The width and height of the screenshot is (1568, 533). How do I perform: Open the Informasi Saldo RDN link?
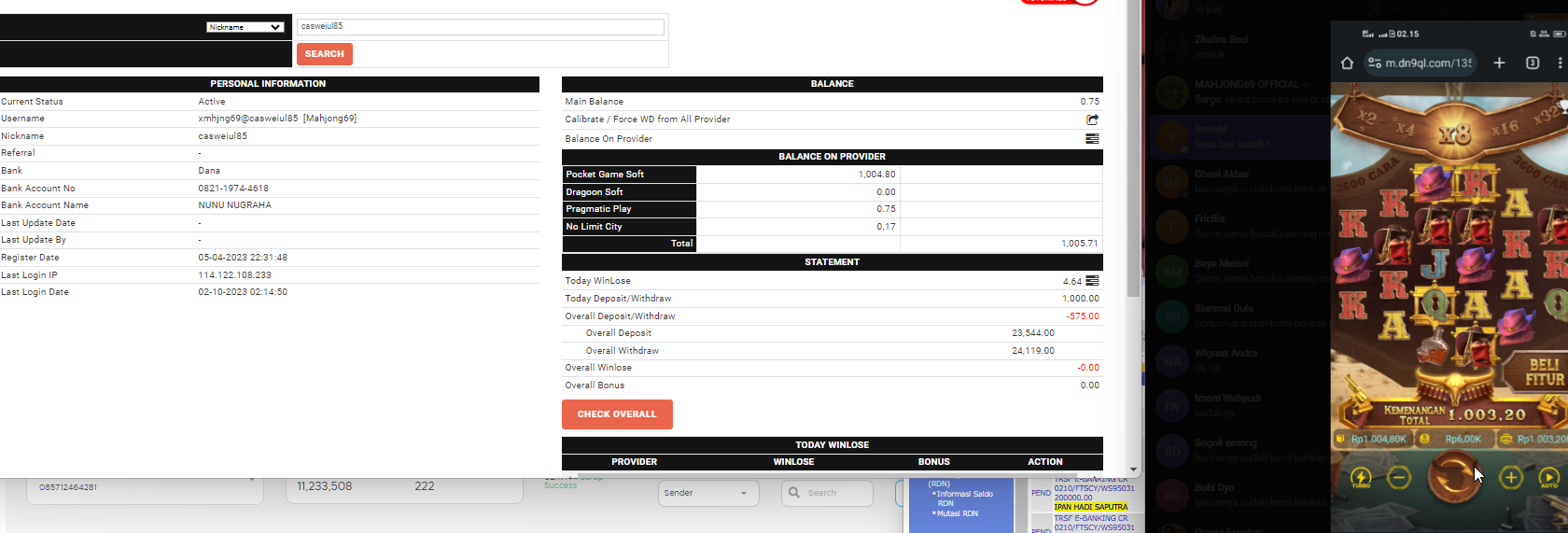tap(964, 498)
